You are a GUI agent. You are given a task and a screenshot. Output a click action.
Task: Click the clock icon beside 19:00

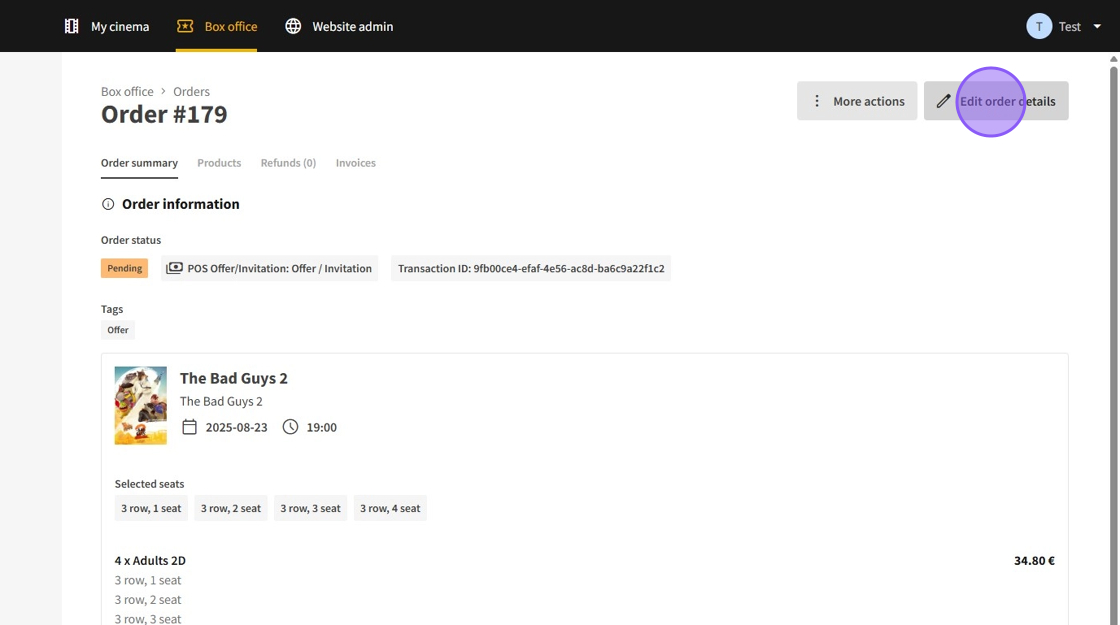pos(290,427)
